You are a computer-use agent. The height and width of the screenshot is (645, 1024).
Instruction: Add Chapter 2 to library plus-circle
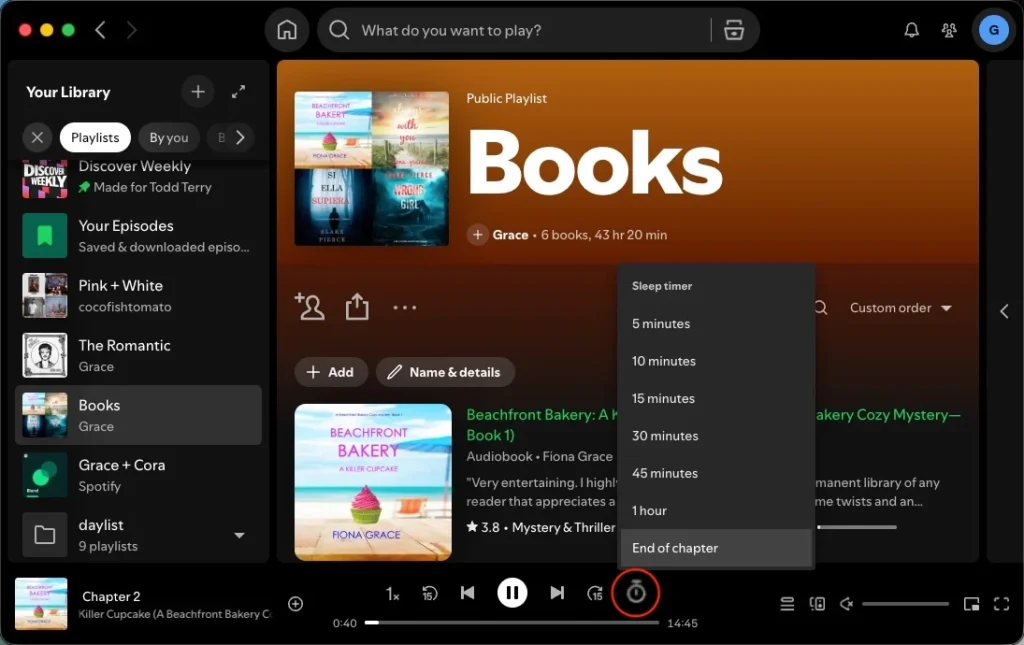point(295,604)
